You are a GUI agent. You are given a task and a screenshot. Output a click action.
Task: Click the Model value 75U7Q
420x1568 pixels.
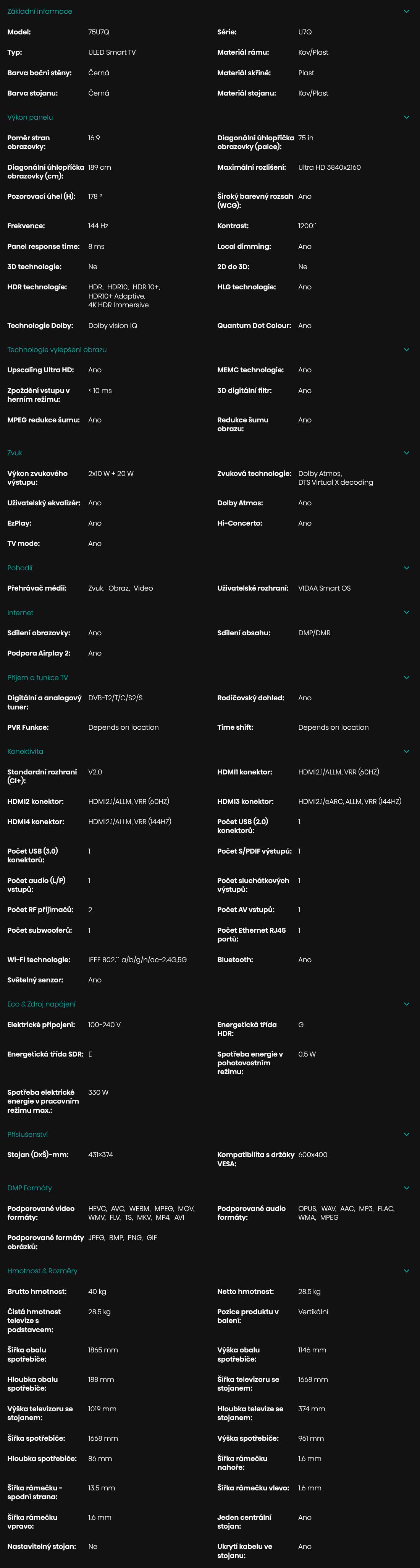point(99,32)
